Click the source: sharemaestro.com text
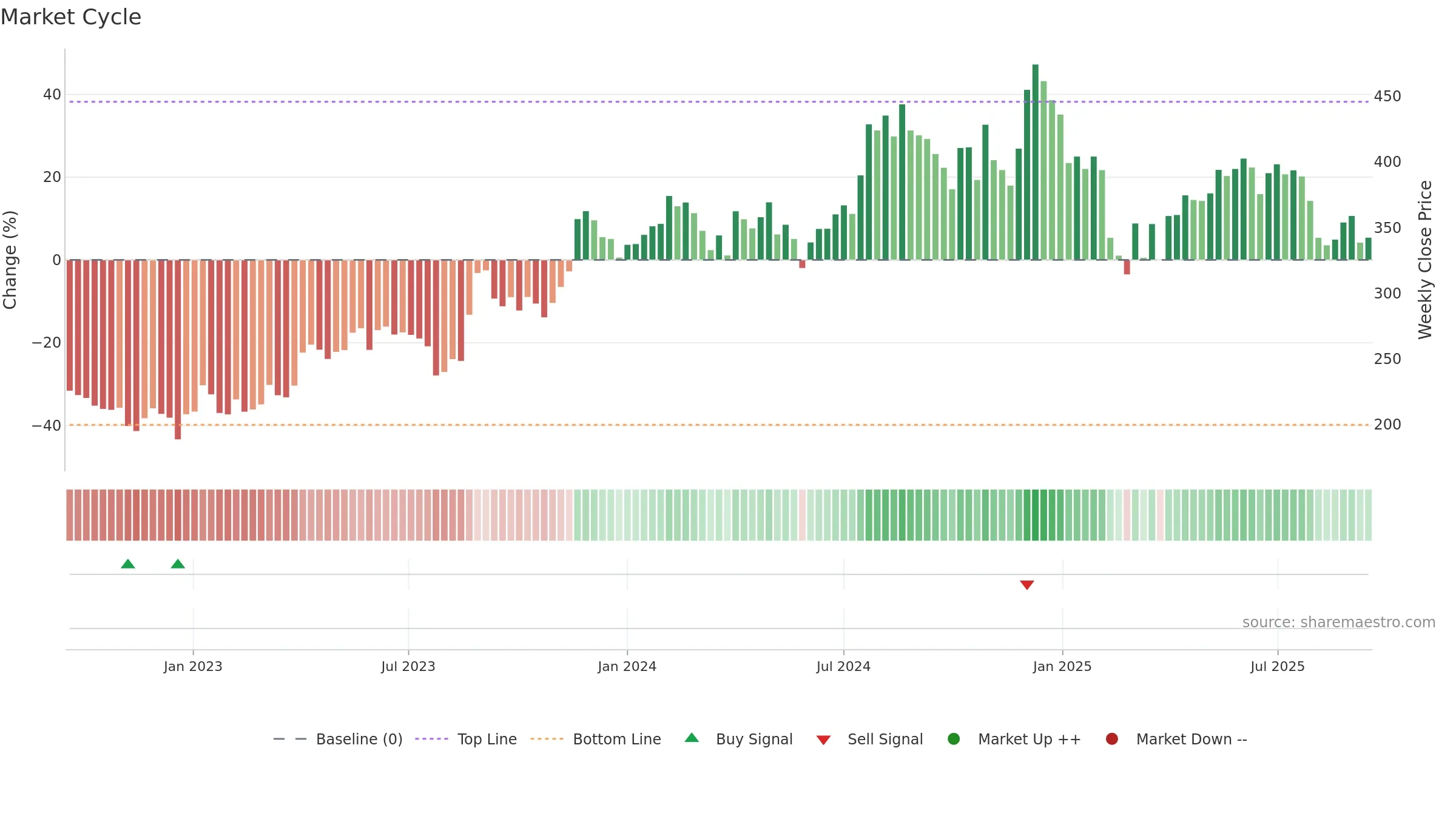Screen dimensions: 1456x819 pos(1339,622)
